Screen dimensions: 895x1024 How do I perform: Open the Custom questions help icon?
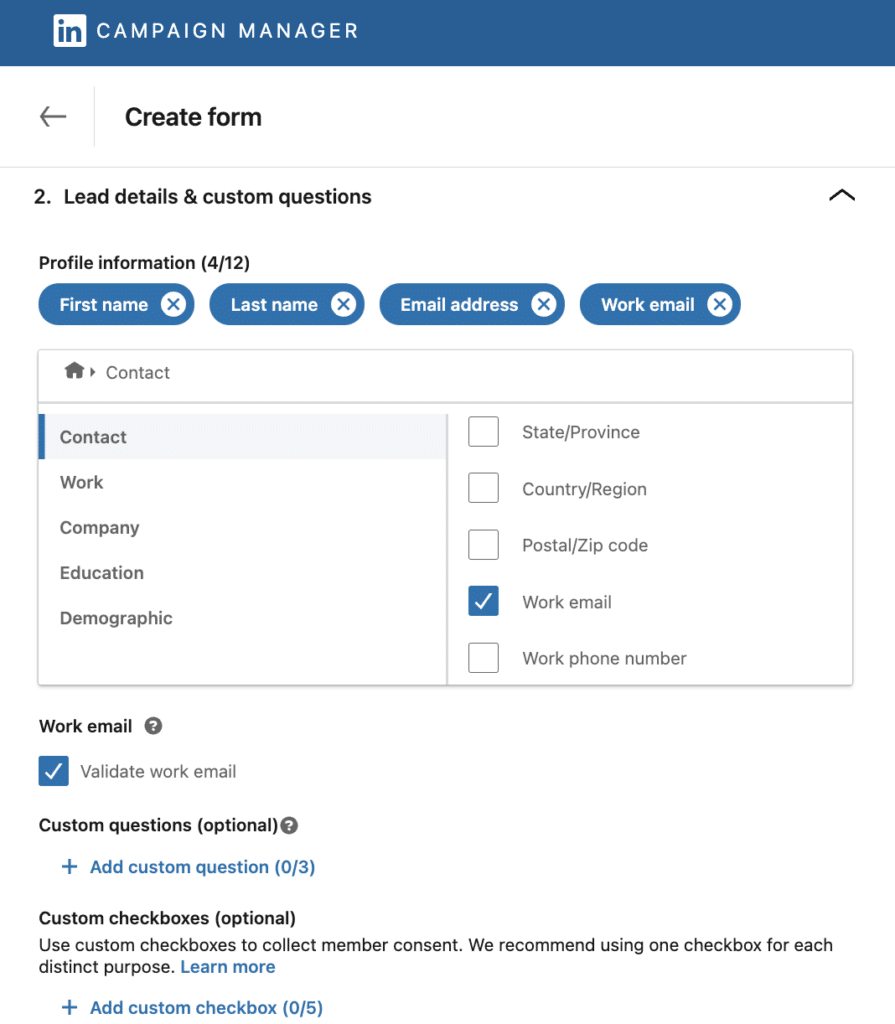pos(289,825)
